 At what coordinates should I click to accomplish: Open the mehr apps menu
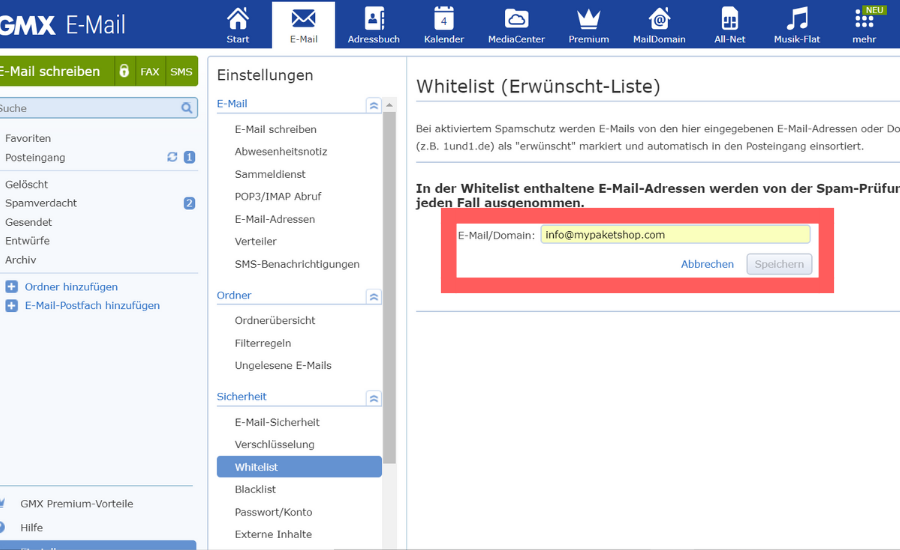pos(864,19)
